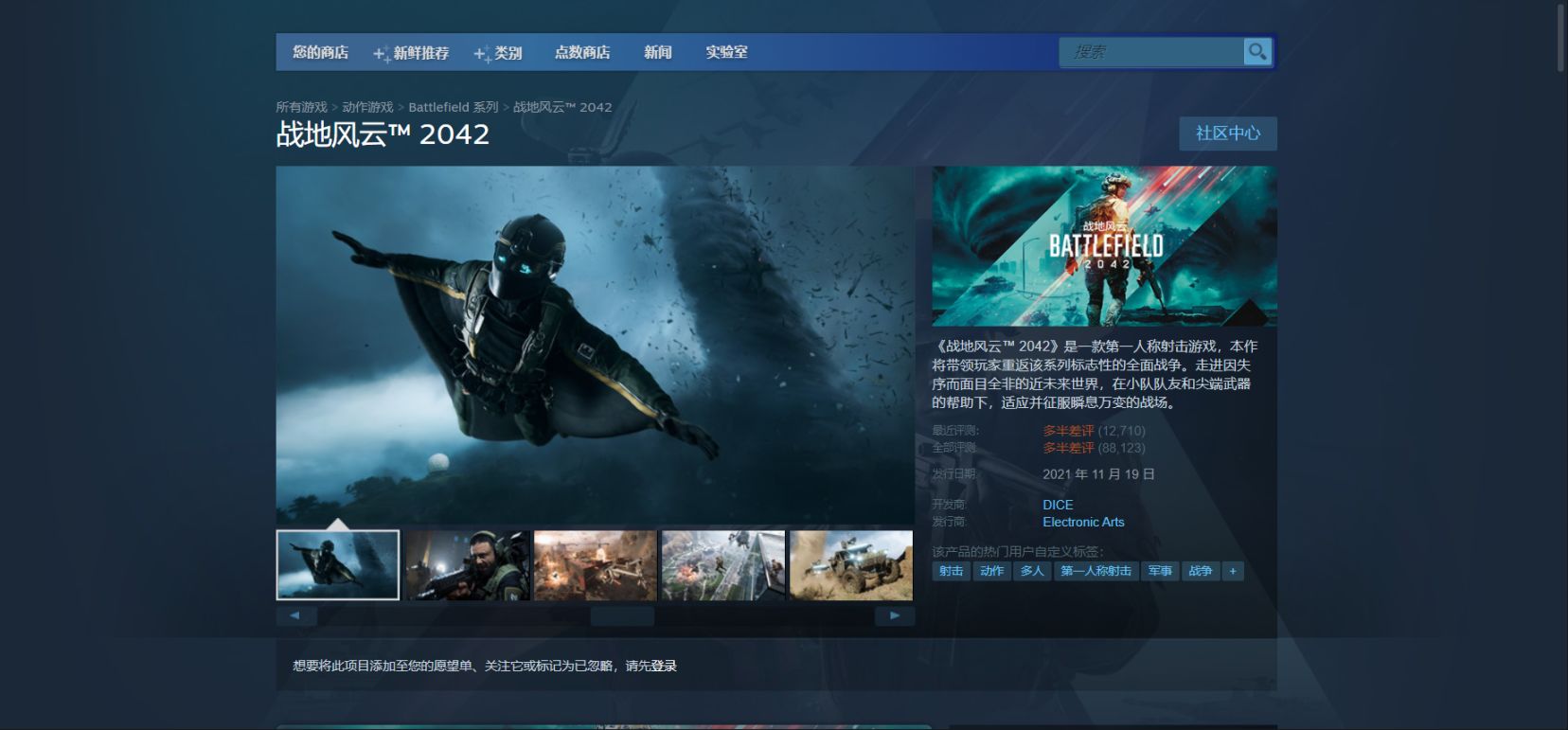Click the large wingsuit screenshot preview
This screenshot has height=730, width=1568.
(x=596, y=346)
